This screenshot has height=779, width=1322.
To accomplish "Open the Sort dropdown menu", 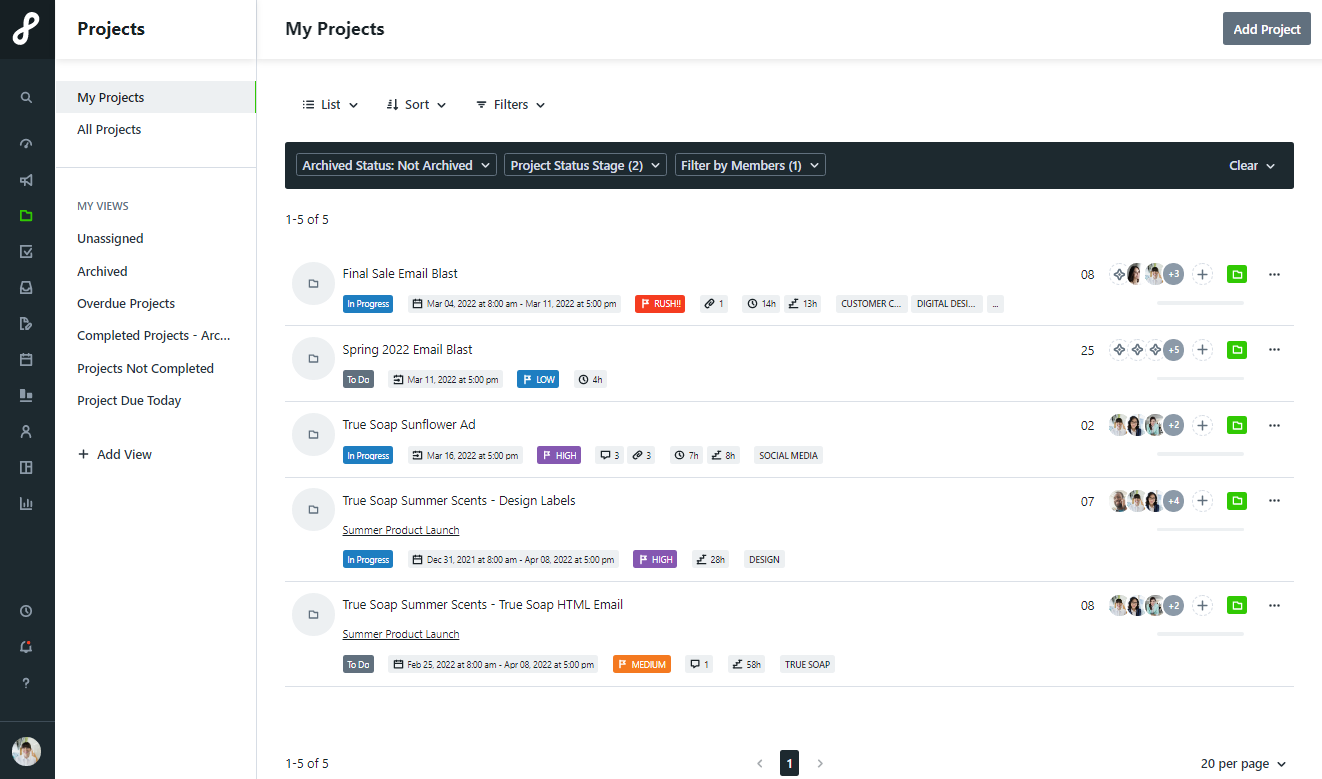I will point(416,105).
